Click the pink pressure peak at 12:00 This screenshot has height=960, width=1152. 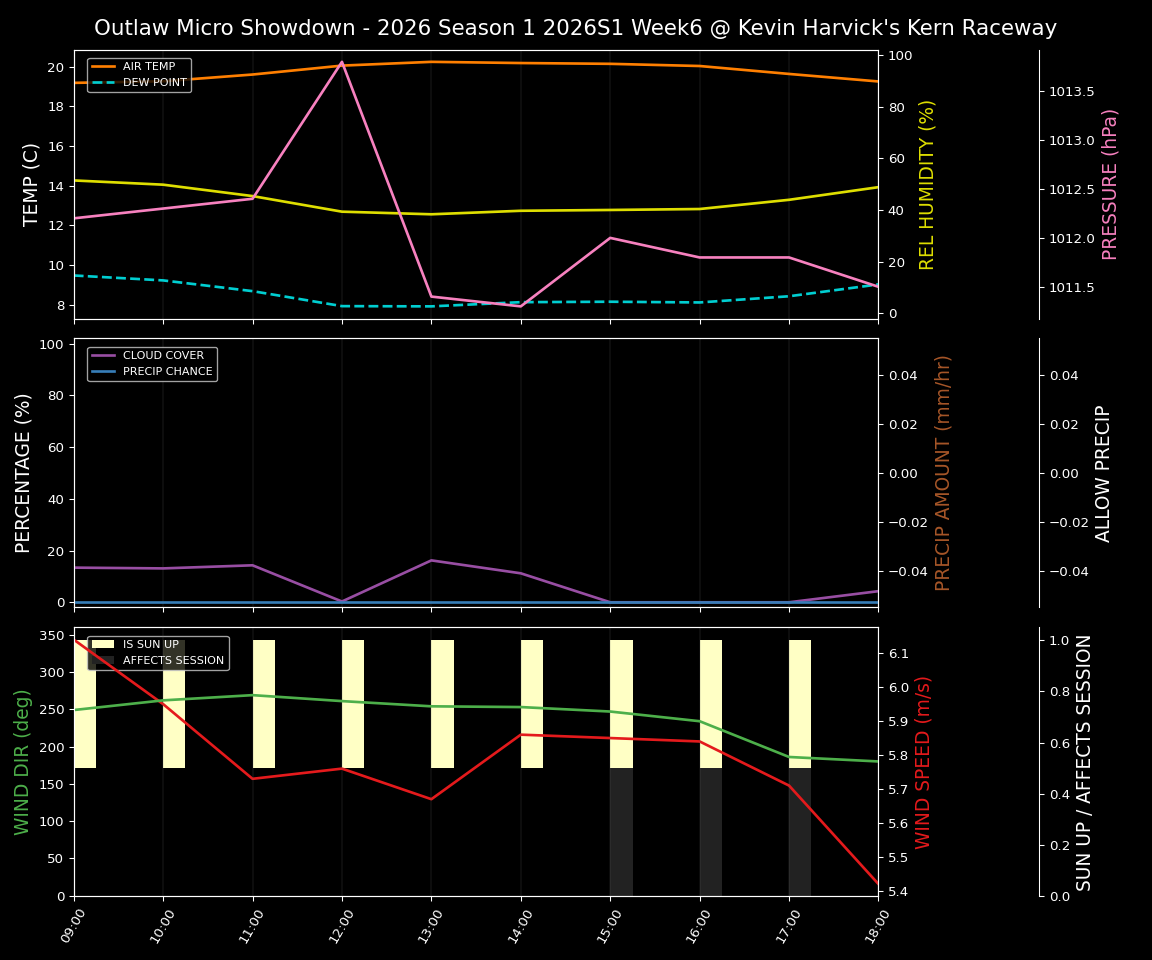tap(343, 63)
